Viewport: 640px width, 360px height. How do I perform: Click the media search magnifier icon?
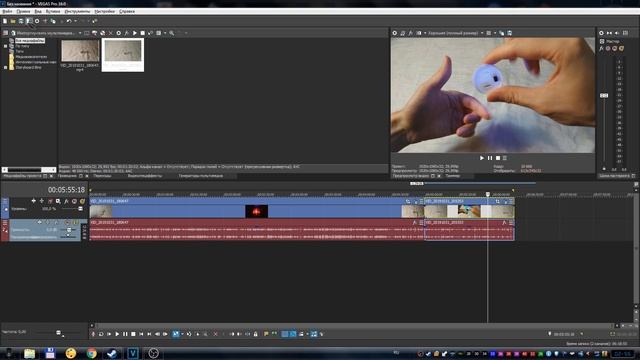click(x=172, y=33)
